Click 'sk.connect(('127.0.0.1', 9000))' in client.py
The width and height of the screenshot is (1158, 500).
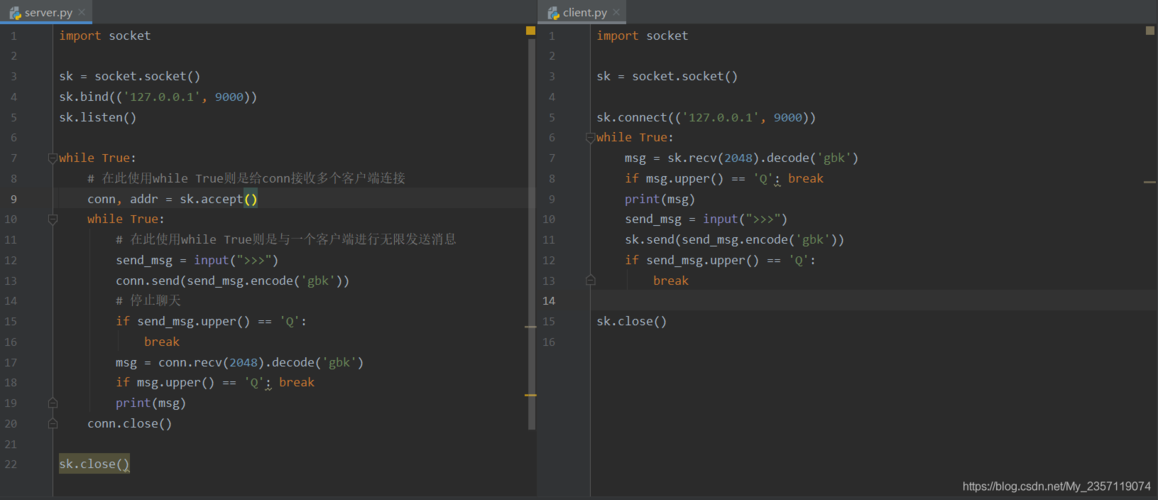click(706, 117)
